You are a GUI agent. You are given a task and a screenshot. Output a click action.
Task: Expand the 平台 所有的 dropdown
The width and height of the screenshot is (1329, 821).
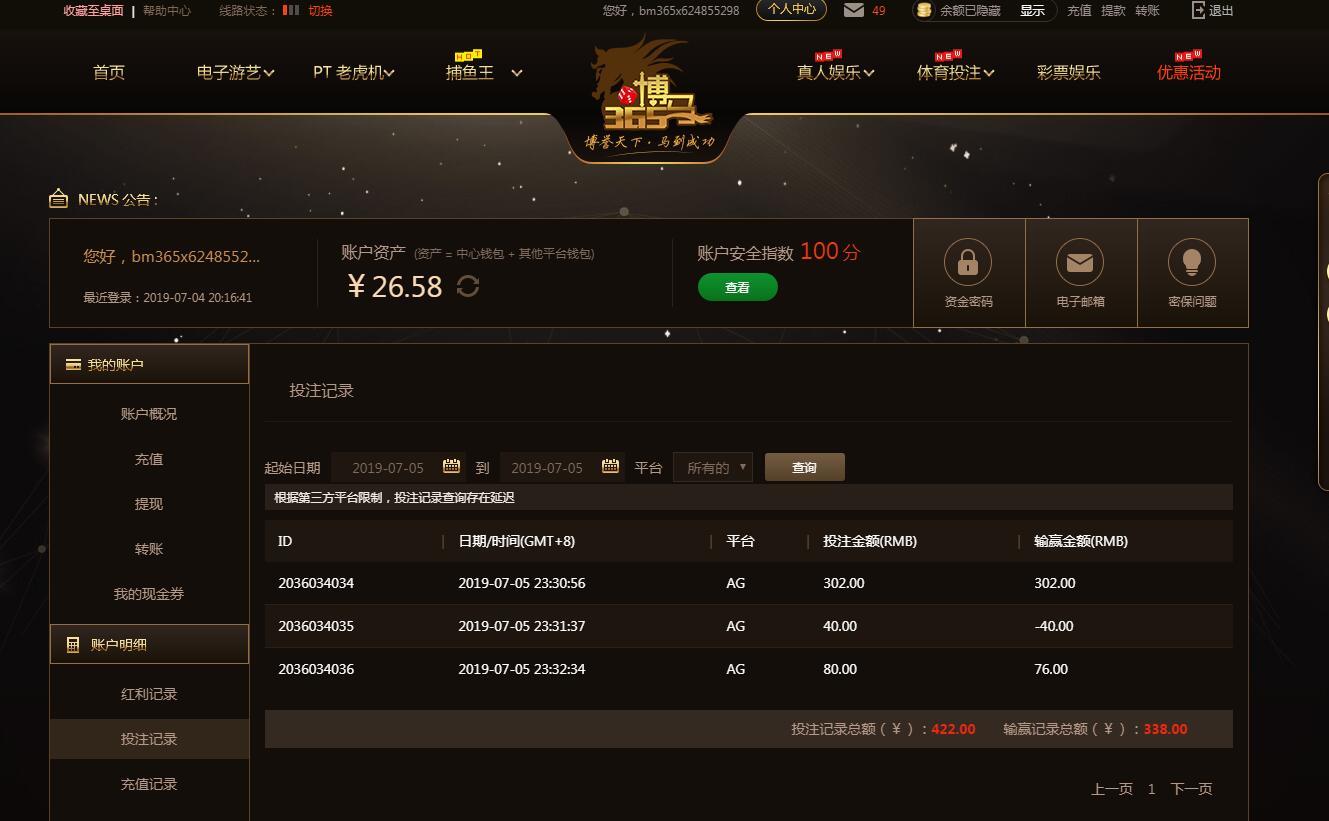pos(713,467)
